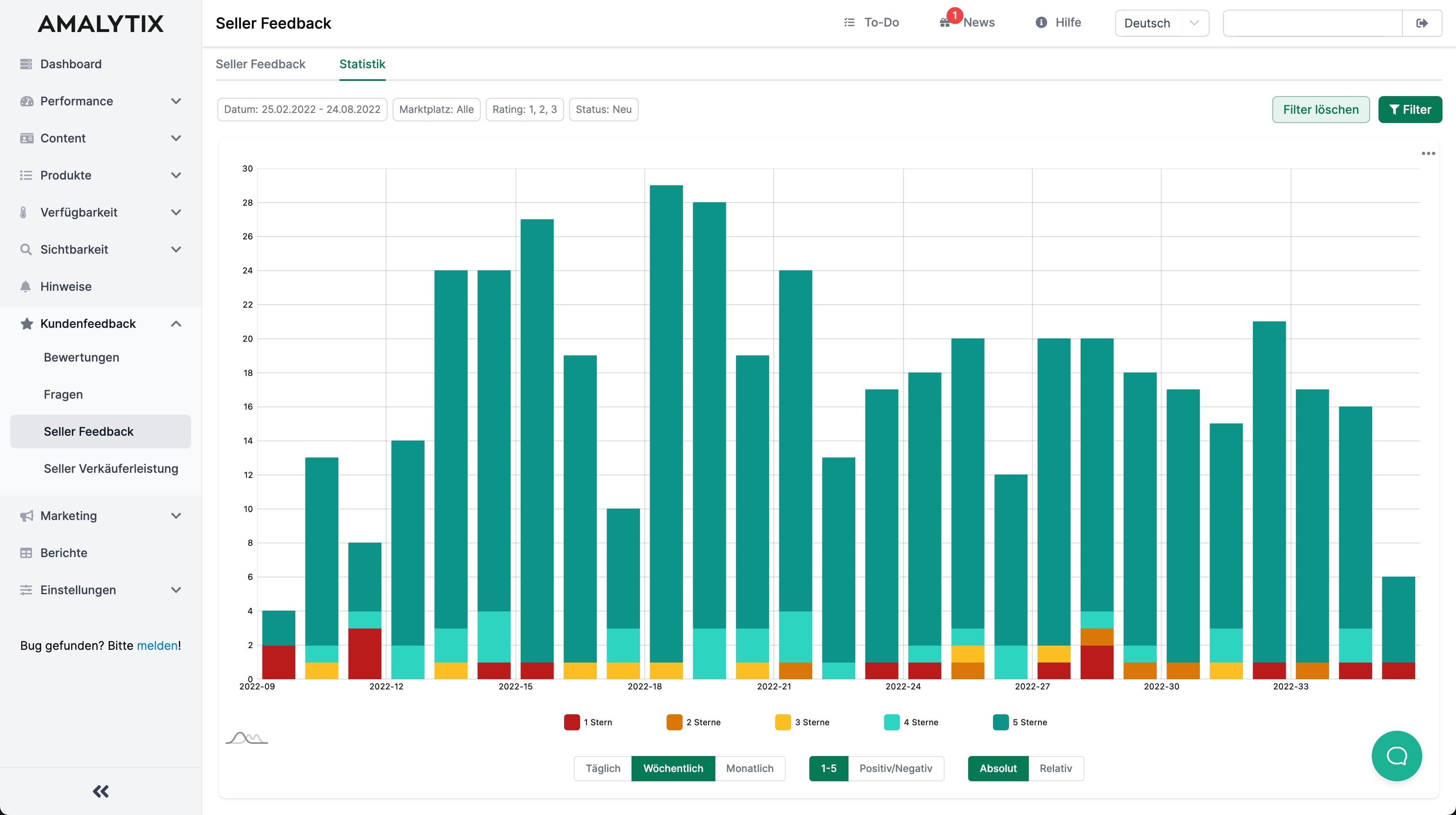Select Wöchentlich interval
Screen dimensions: 1456x815
(673, 769)
